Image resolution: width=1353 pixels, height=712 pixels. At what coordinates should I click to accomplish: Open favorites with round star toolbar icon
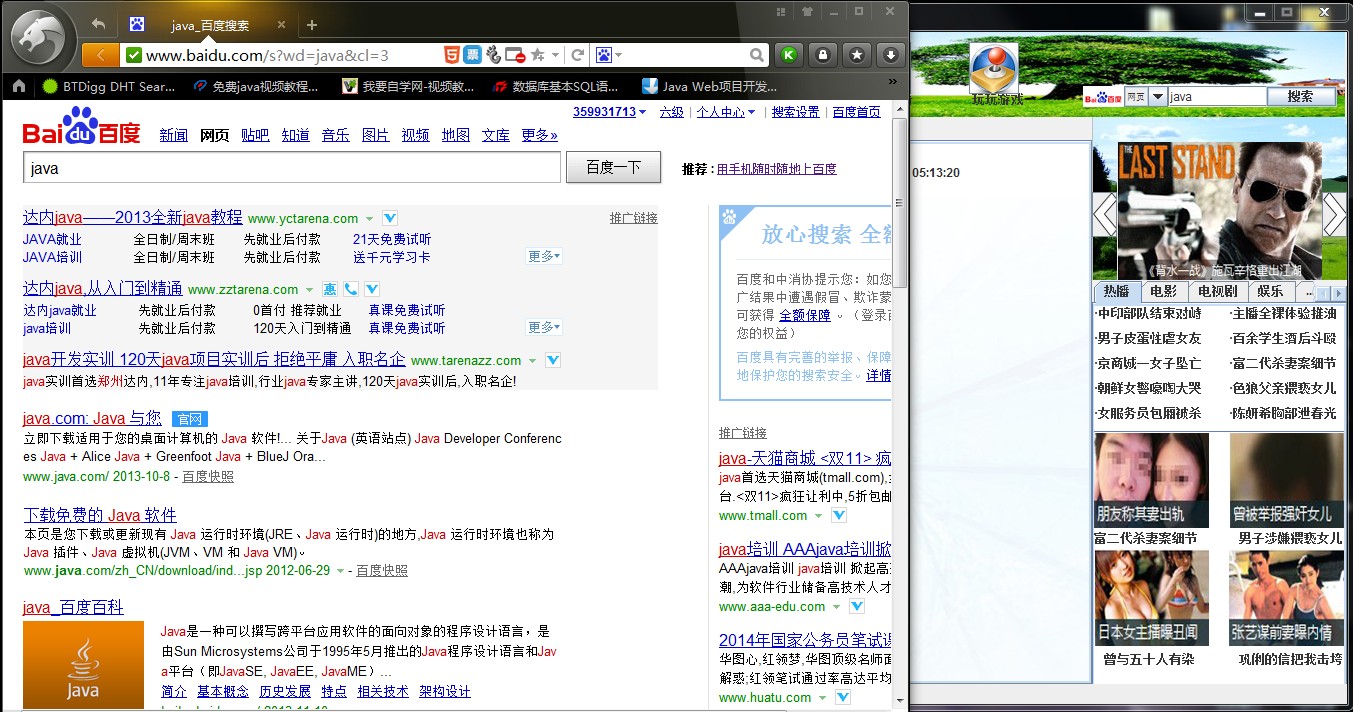[857, 55]
